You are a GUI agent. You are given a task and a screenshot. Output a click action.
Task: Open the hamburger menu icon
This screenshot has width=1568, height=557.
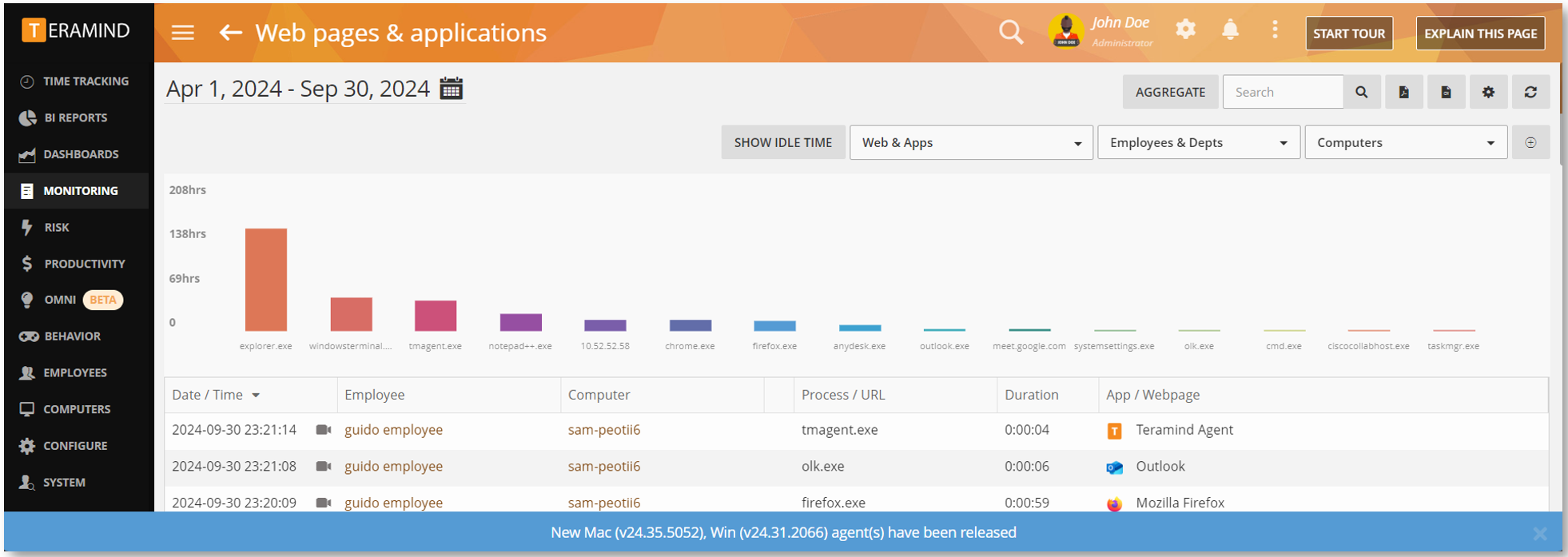183,33
